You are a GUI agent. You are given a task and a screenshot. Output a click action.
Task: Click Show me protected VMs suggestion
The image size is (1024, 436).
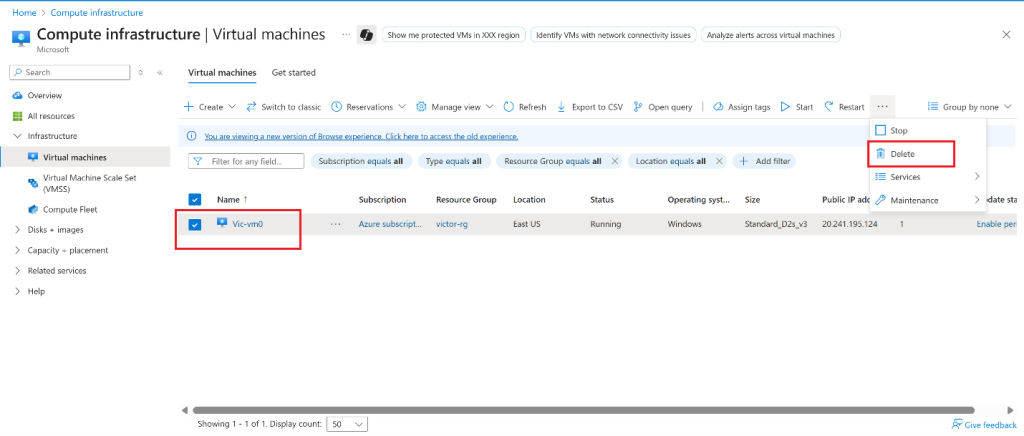tap(454, 35)
